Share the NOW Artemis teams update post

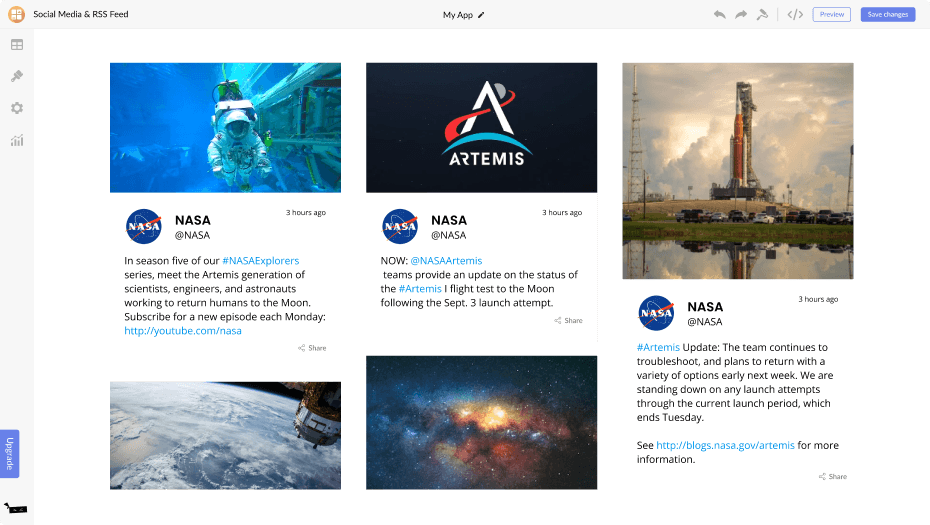click(x=568, y=320)
